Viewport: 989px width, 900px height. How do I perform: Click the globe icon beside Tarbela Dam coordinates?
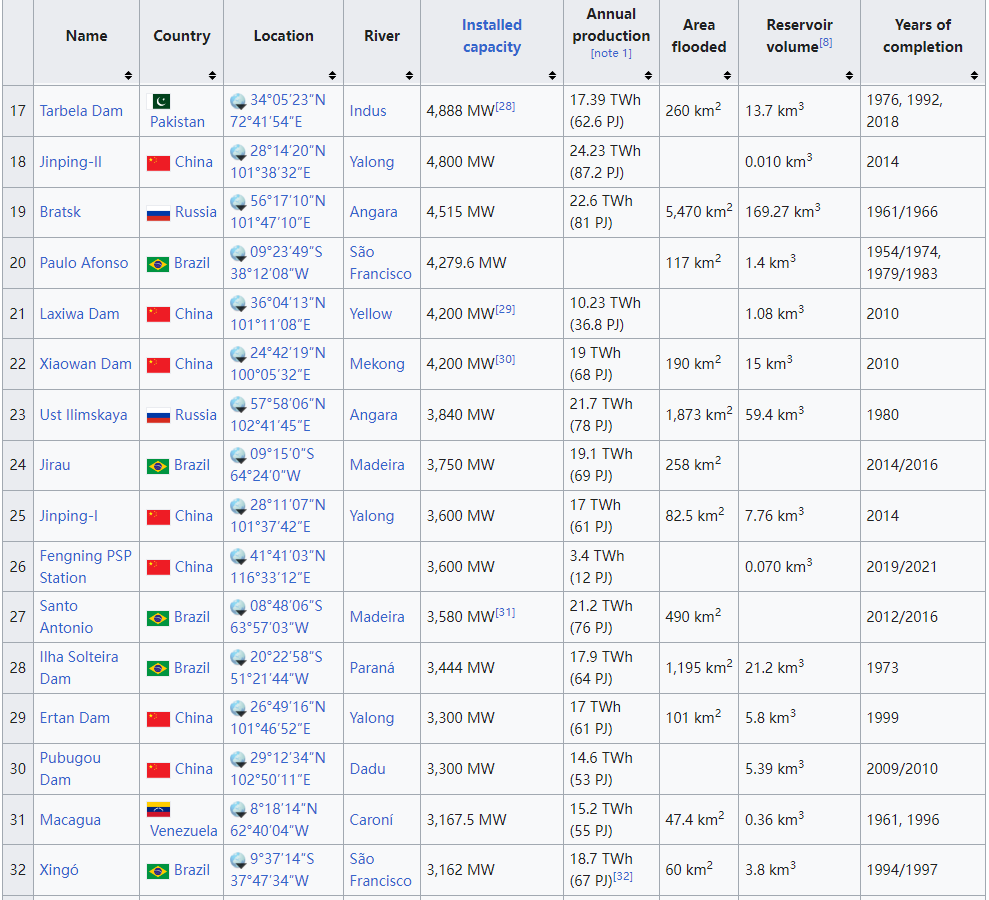click(x=238, y=100)
